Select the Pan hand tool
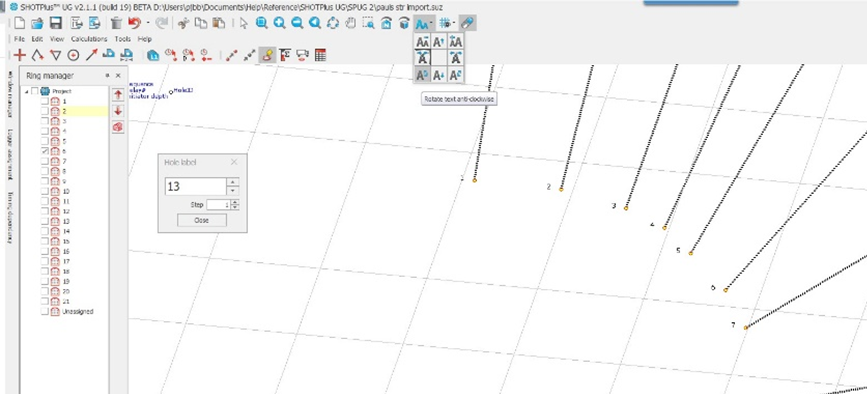The image size is (867, 394). [351, 23]
